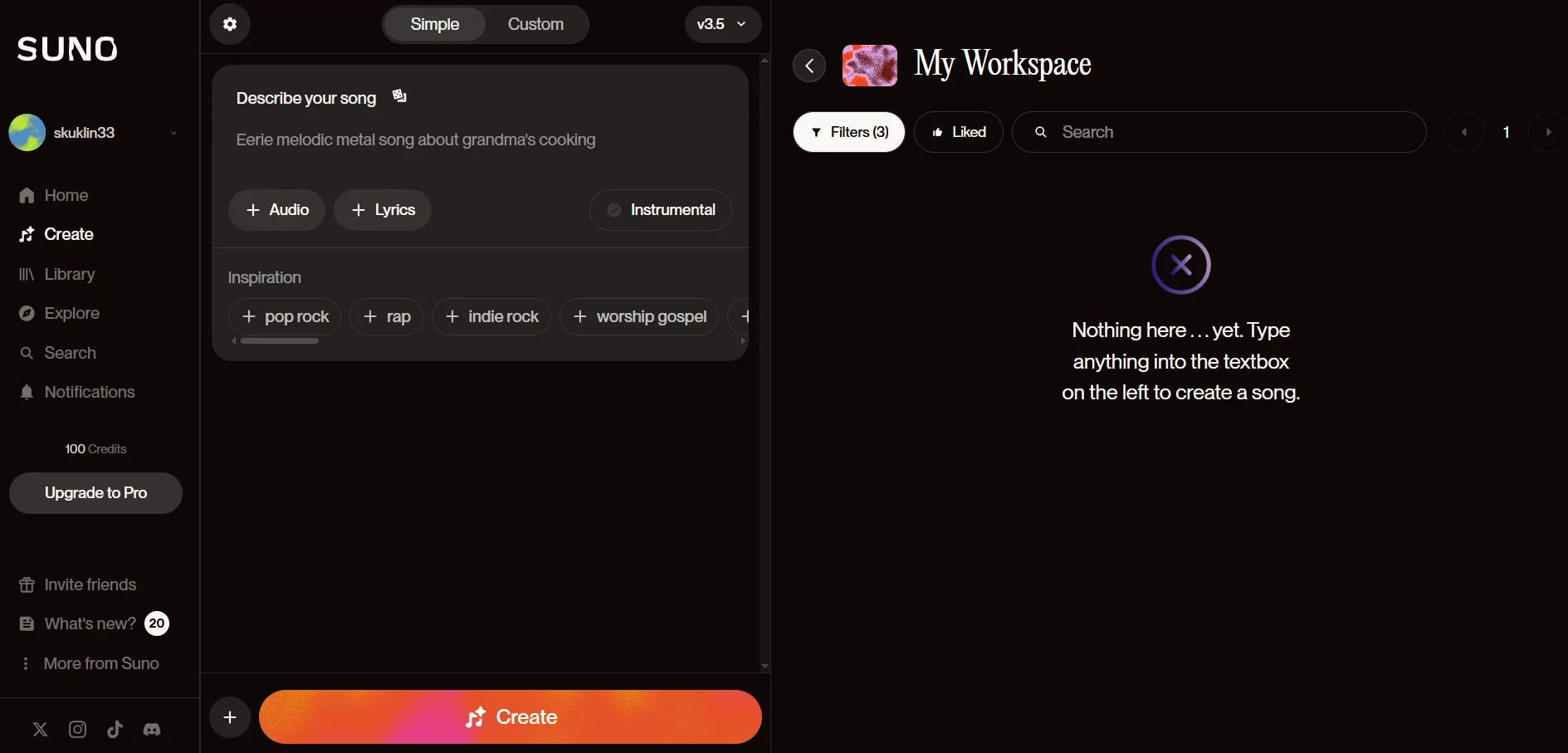Open Invite friends
1568x753 pixels.
[78, 584]
